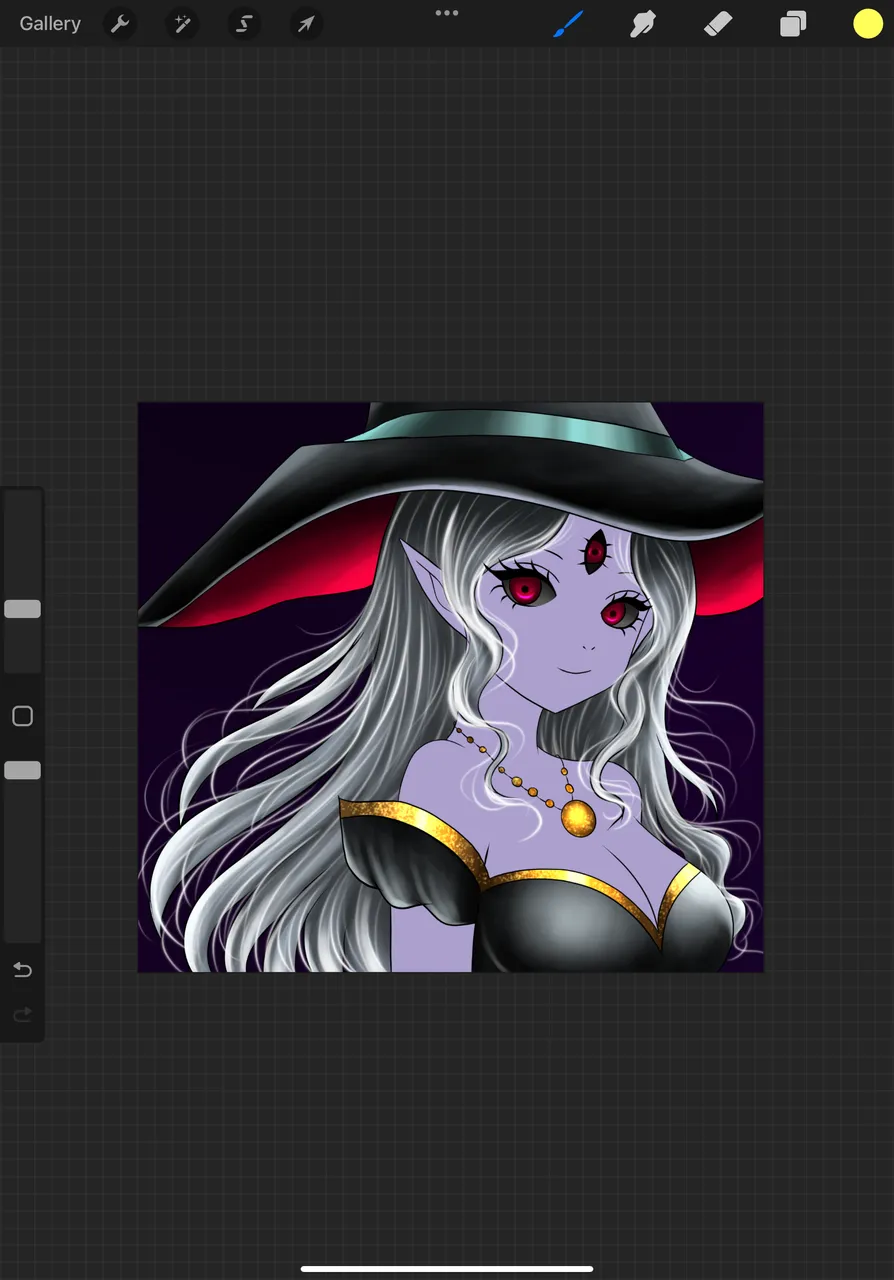Click the brush opacity slider handle
The height and width of the screenshot is (1280, 894).
point(22,770)
